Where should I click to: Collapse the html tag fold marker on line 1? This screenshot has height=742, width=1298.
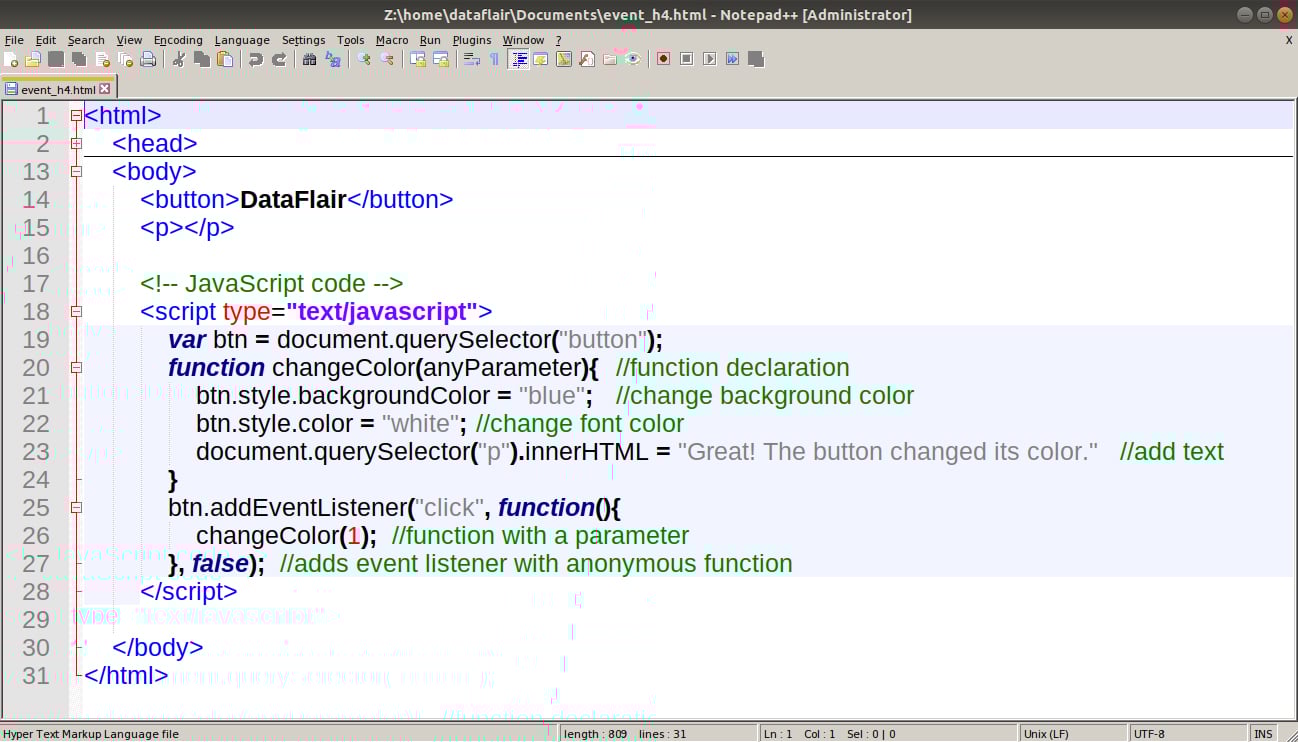coord(77,115)
